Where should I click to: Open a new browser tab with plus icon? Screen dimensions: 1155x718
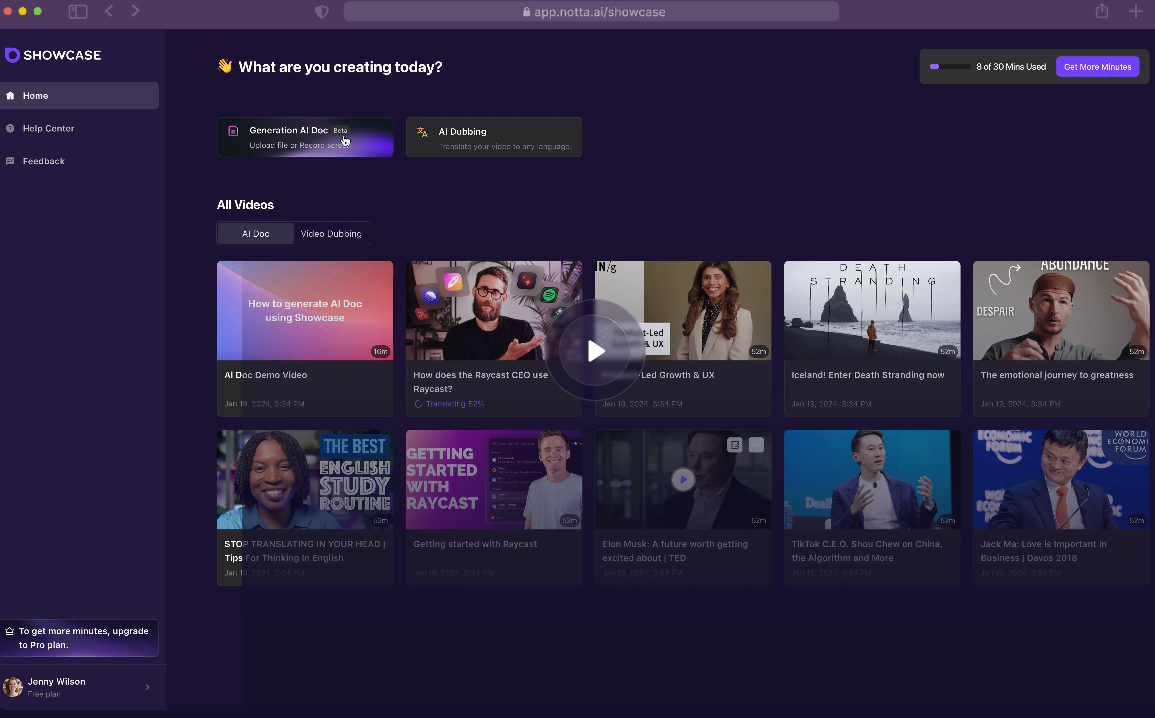tap(1136, 11)
